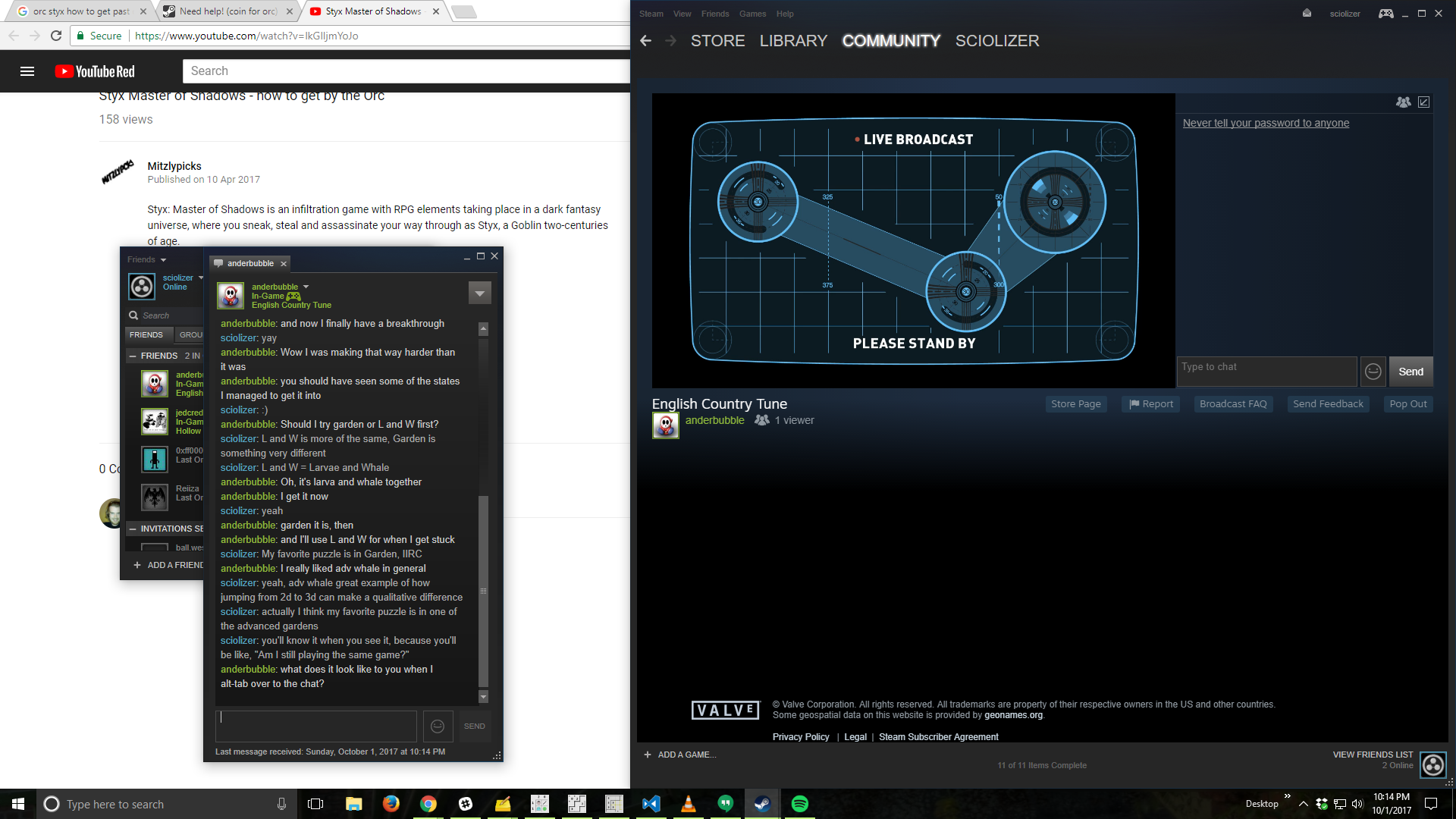Collapse the FRIENDS group in friends list
This screenshot has height=819, width=1456.
coord(133,356)
